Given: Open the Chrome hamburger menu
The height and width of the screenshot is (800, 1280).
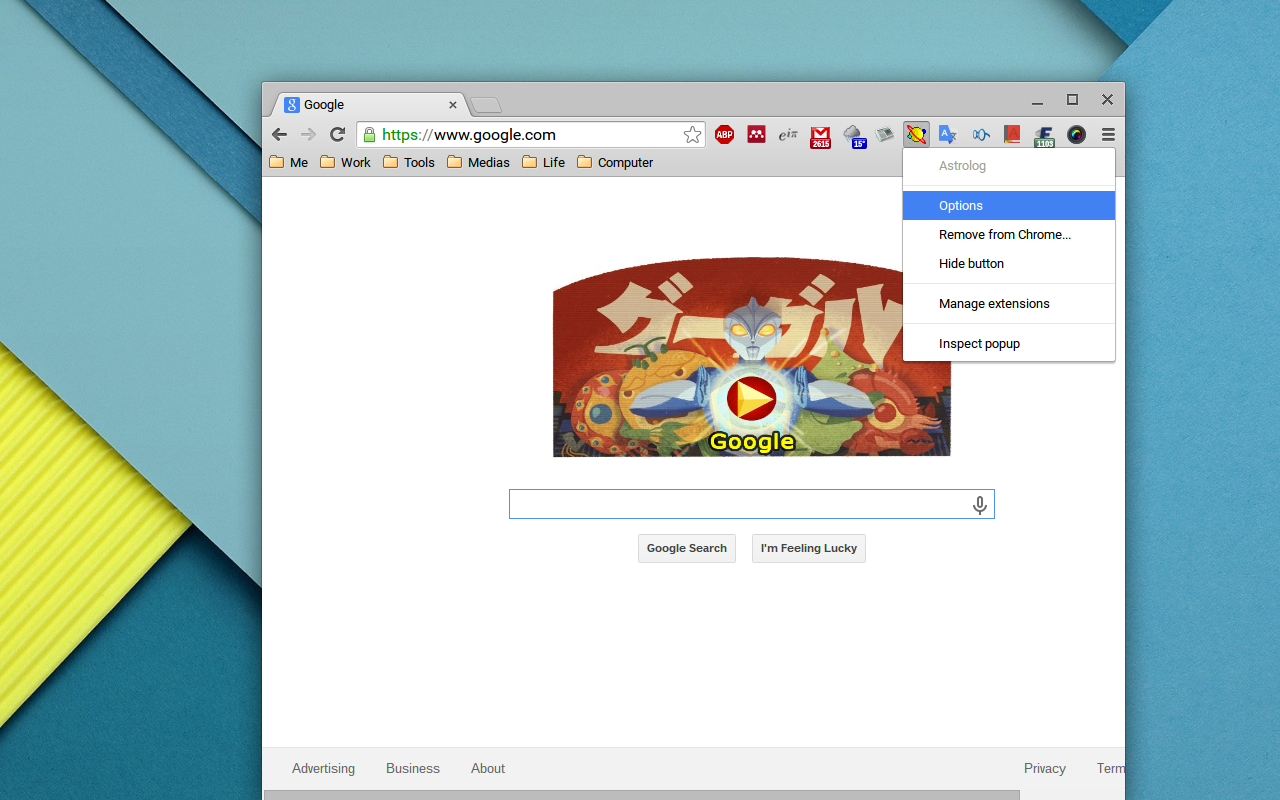Looking at the screenshot, I should point(1108,134).
